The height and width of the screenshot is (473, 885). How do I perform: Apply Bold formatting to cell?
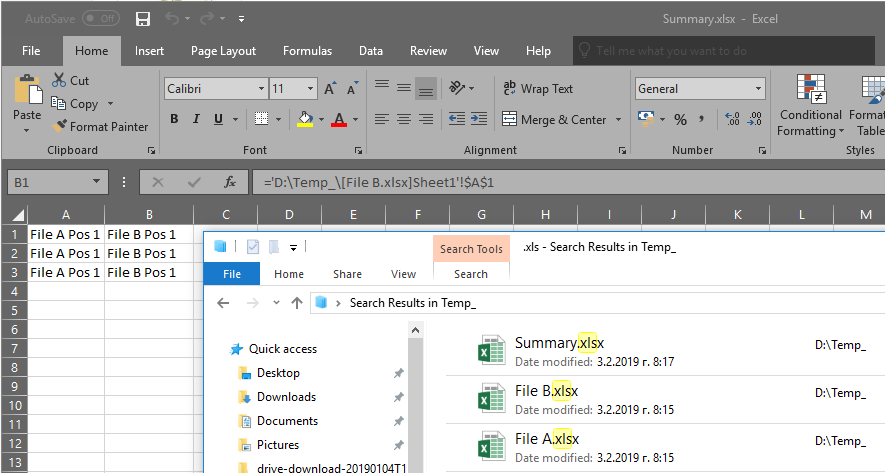click(x=173, y=120)
